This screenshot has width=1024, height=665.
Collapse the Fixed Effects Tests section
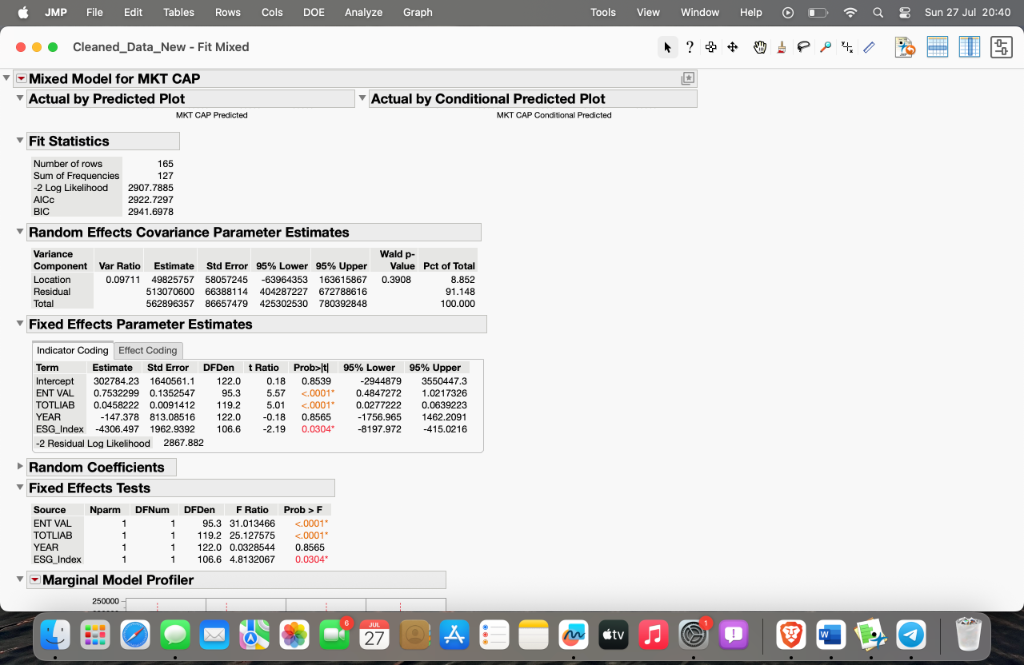coord(20,488)
